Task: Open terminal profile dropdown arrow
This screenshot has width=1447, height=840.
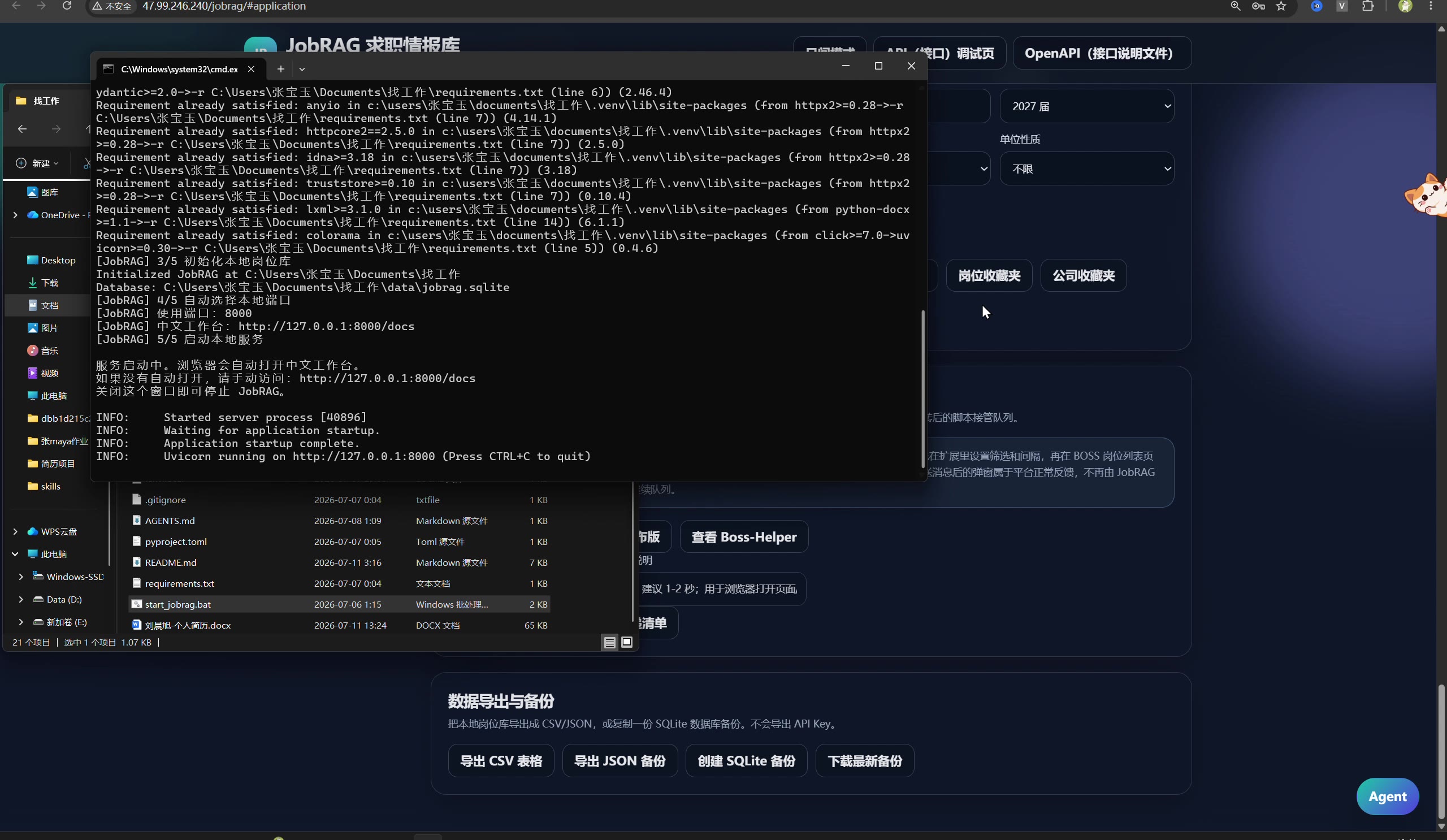Action: [302, 69]
